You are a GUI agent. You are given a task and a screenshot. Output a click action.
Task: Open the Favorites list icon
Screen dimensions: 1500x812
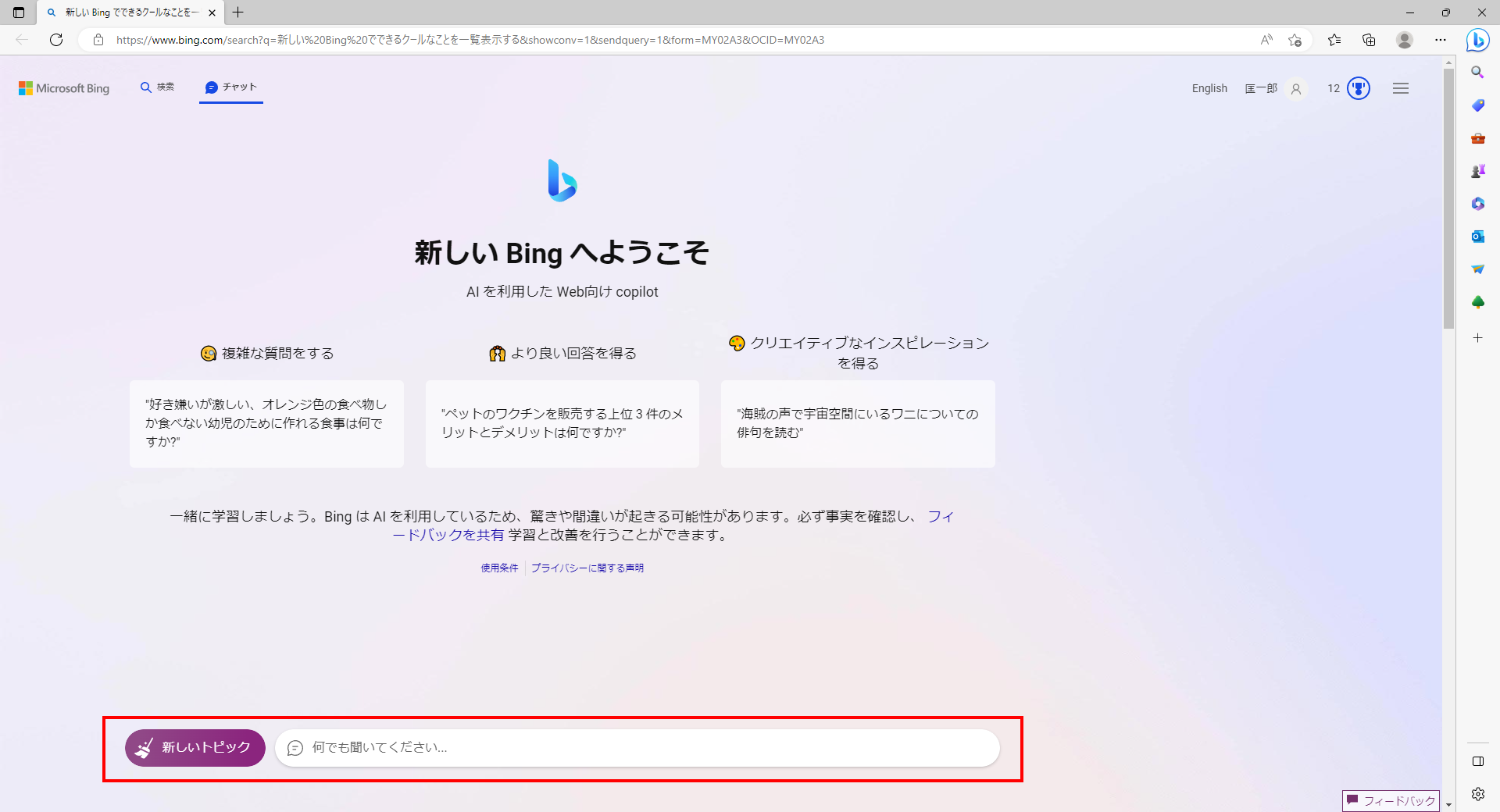pyautogui.click(x=1334, y=40)
